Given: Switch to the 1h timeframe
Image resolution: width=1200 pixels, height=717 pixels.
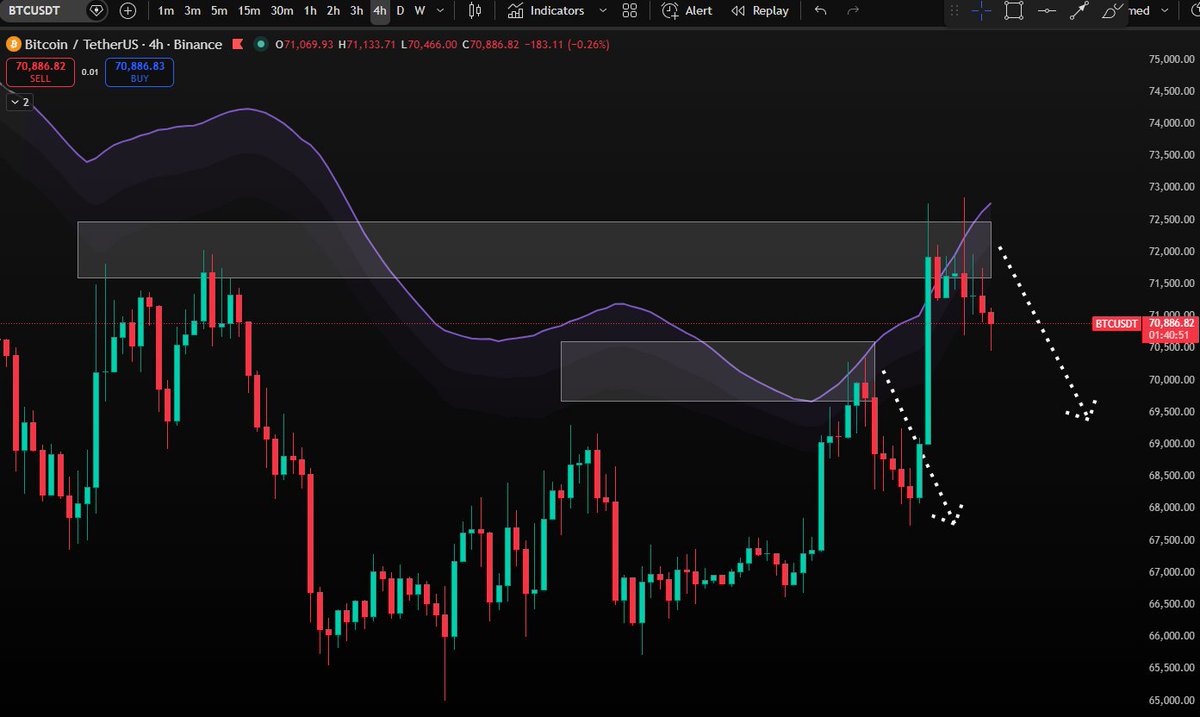Looking at the screenshot, I should pos(309,11).
